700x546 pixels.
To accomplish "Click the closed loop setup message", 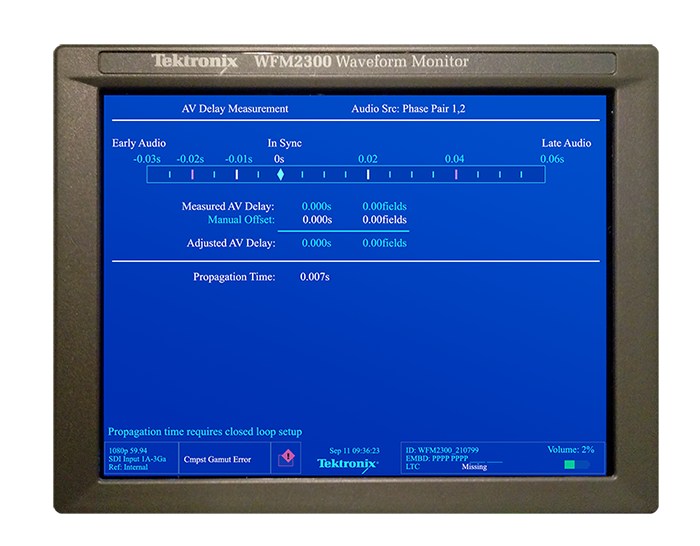I will 205,432.
